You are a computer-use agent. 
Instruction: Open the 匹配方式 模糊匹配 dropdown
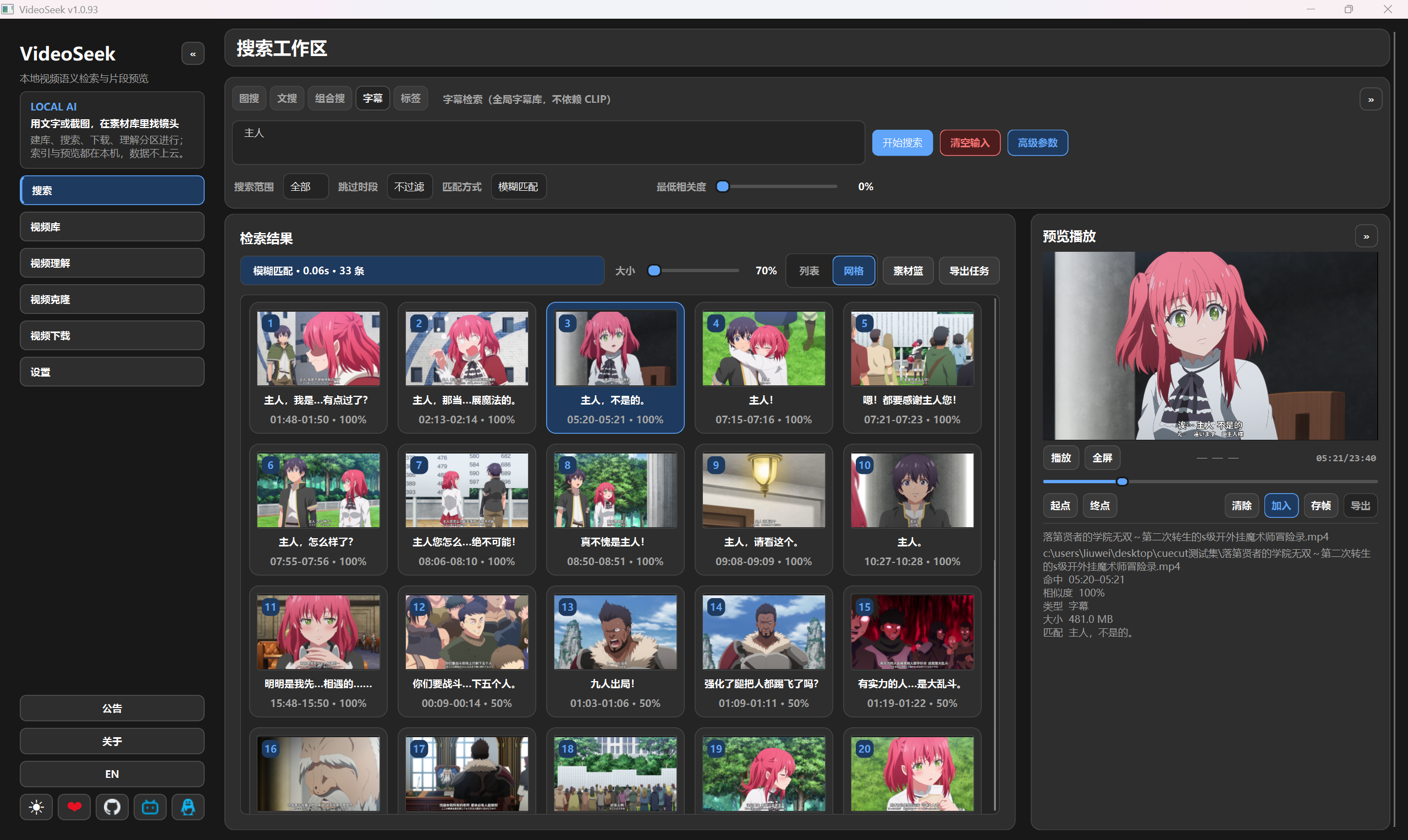point(518,187)
